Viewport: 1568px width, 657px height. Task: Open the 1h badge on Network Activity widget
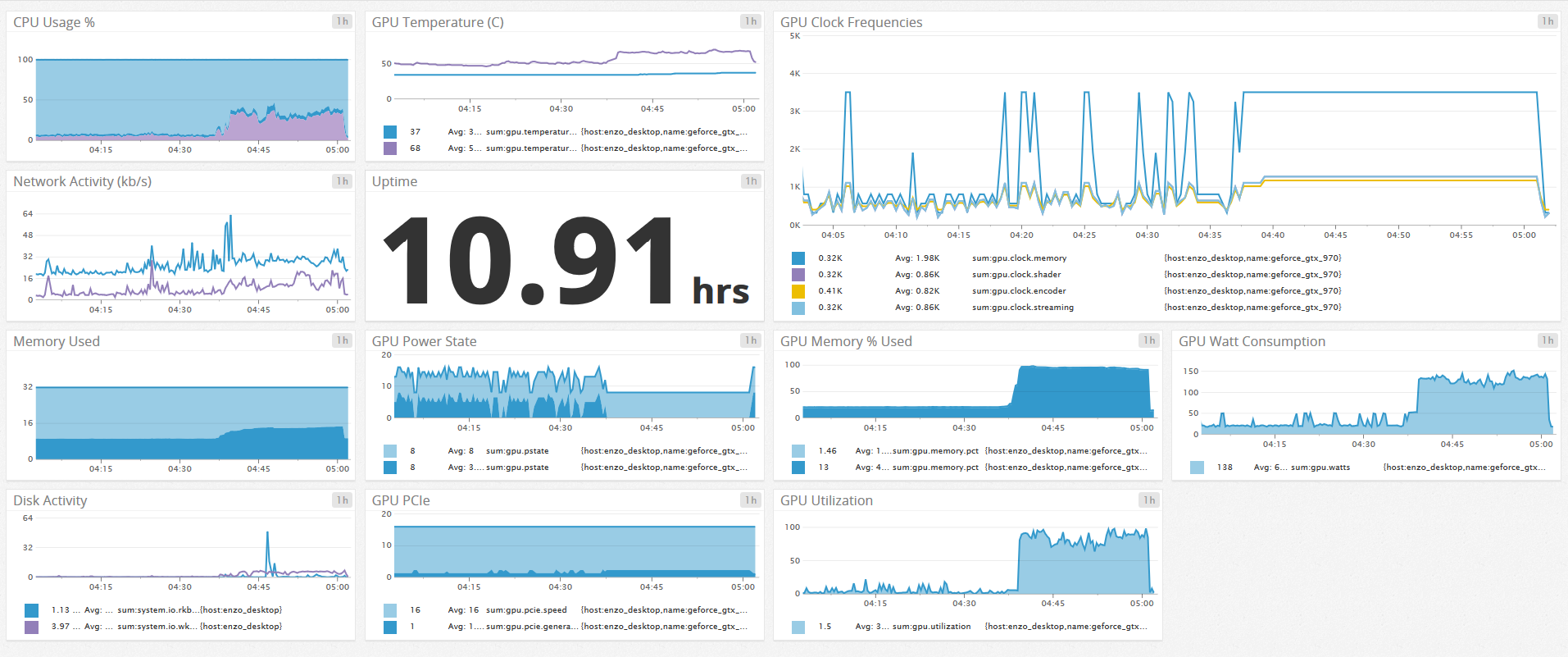(x=342, y=181)
